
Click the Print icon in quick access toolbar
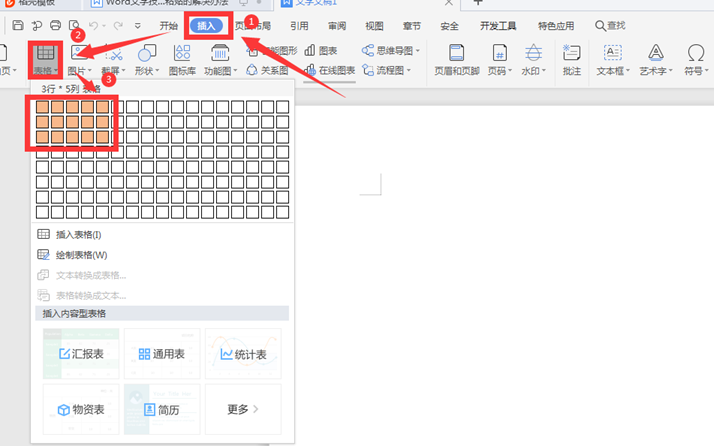pos(55,25)
